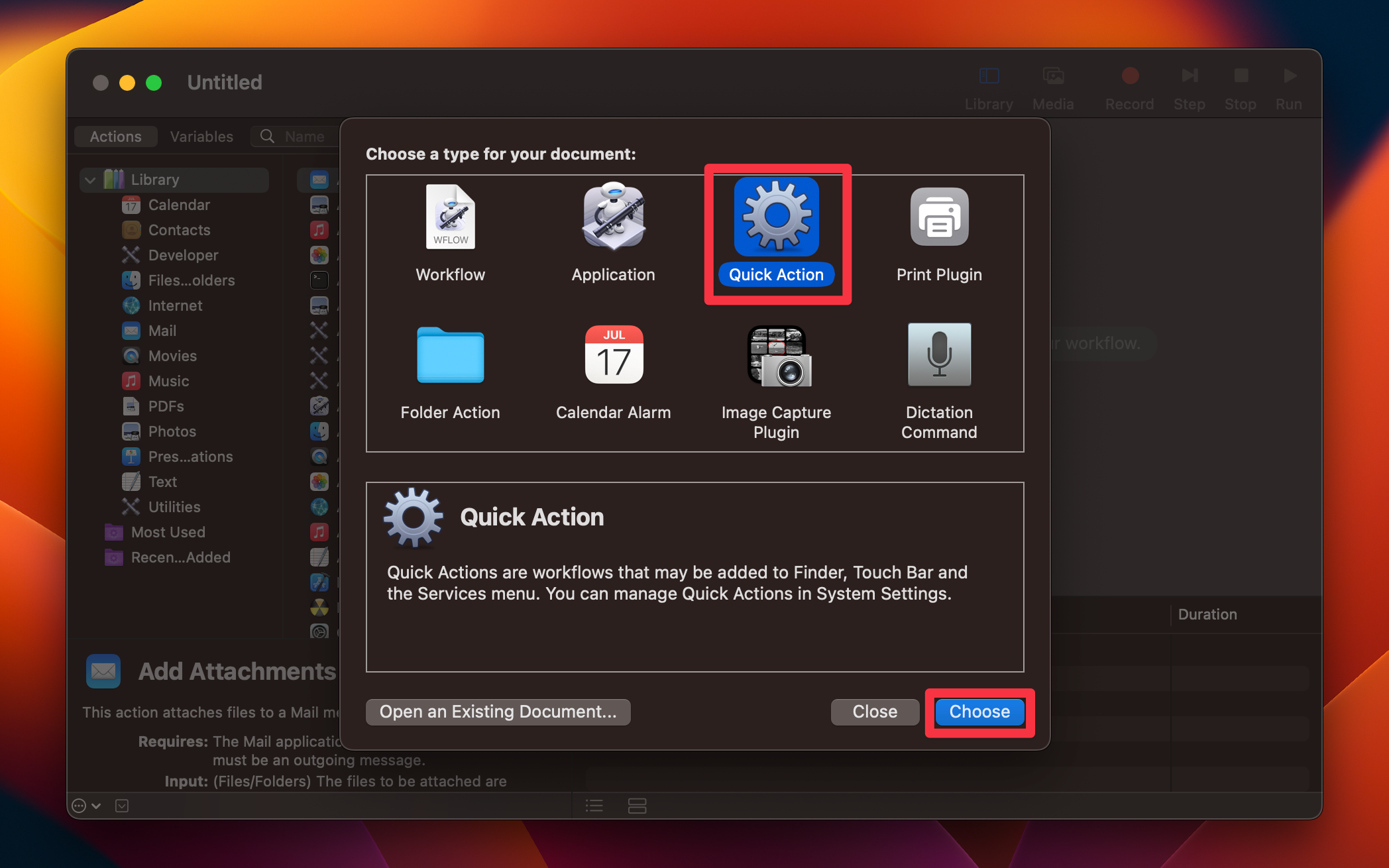Select the Mail category in the Library sidebar
1389x868 pixels.
point(162,331)
